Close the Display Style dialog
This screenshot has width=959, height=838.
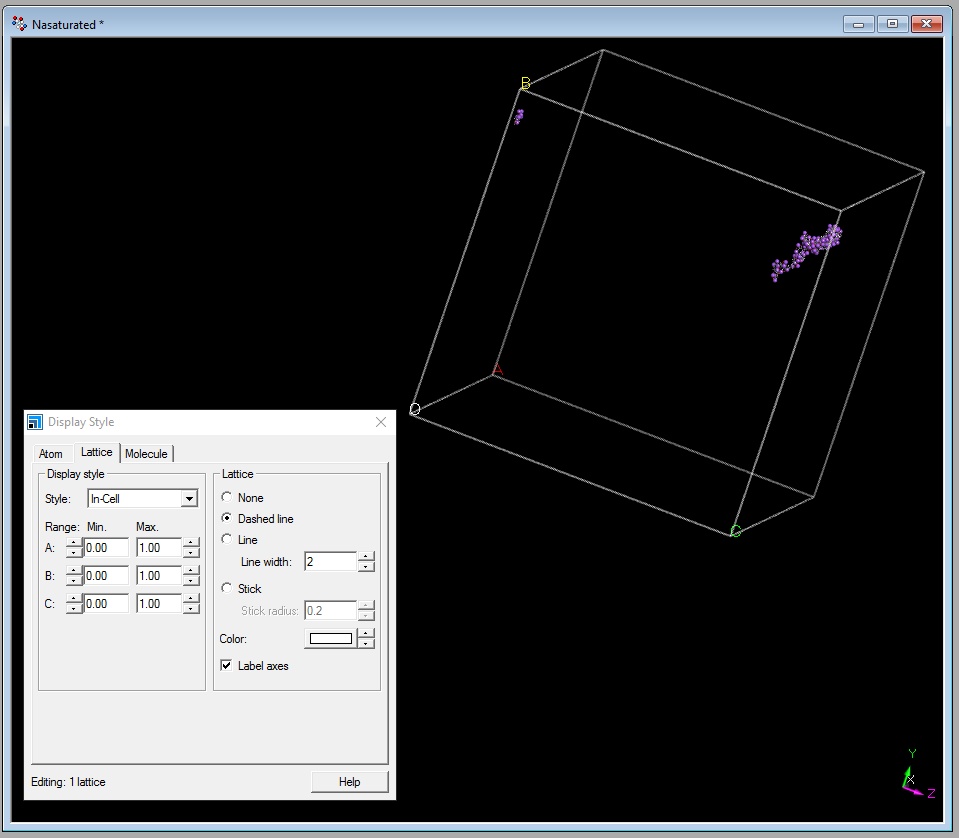tap(381, 422)
